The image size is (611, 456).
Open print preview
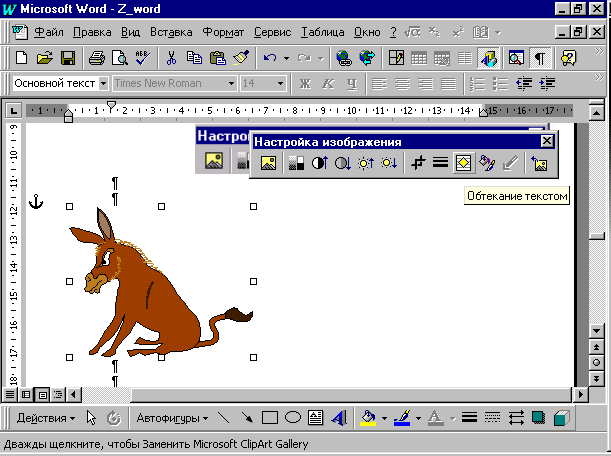coord(120,58)
